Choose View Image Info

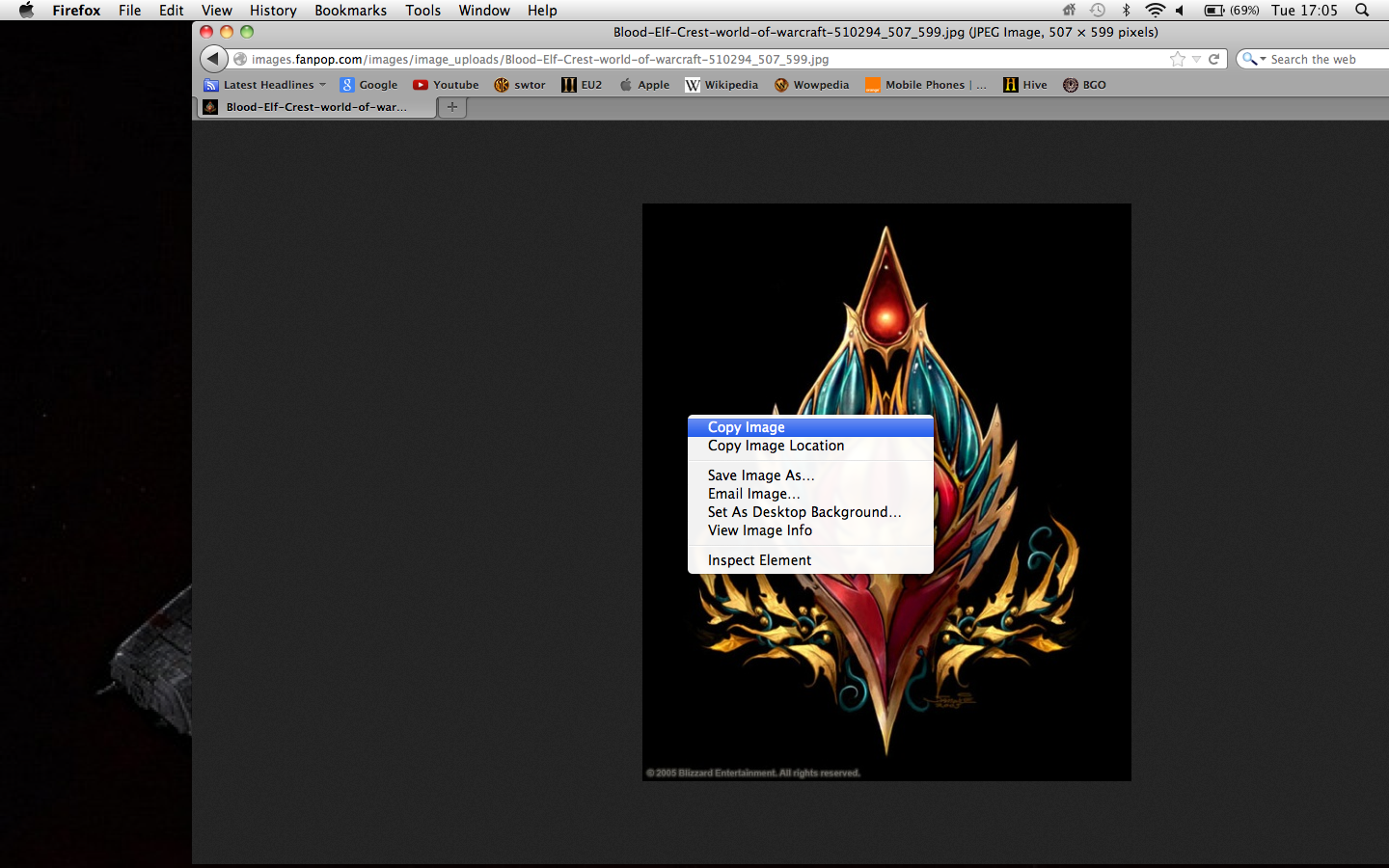point(810,530)
